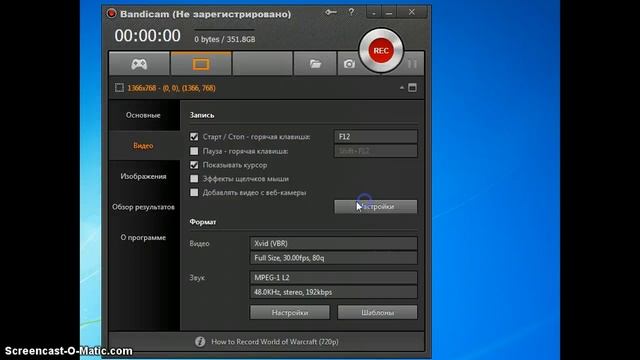The image size is (640, 360).
Task: Close the Bandicam window
Action: point(412,13)
